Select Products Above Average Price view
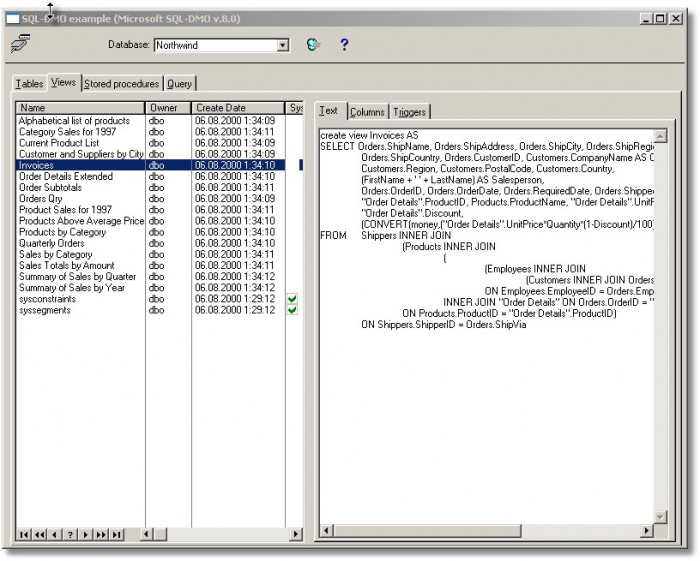700x561 pixels. [x=81, y=221]
